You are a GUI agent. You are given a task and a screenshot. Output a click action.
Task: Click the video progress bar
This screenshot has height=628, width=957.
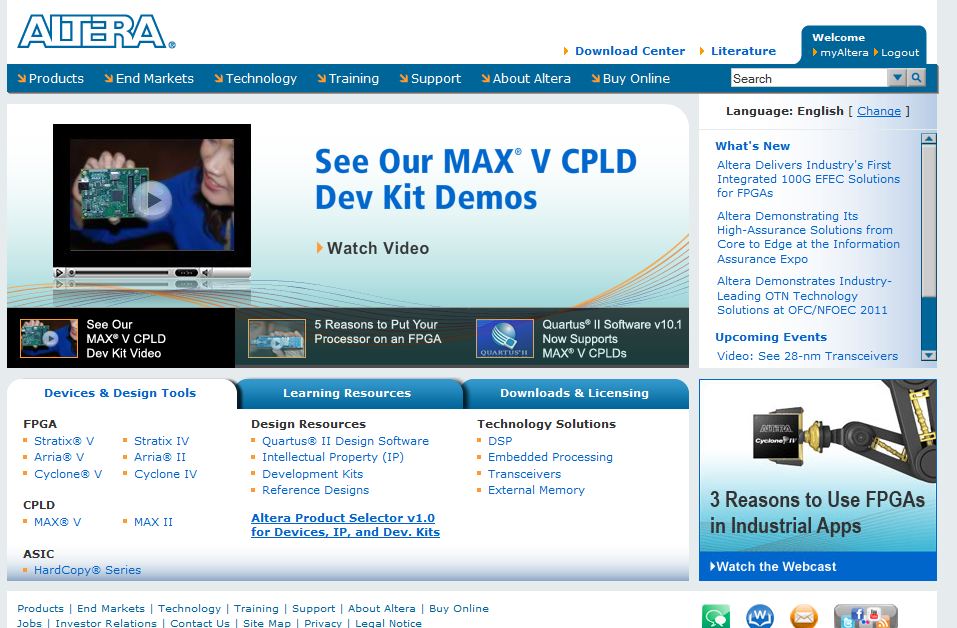120,273
